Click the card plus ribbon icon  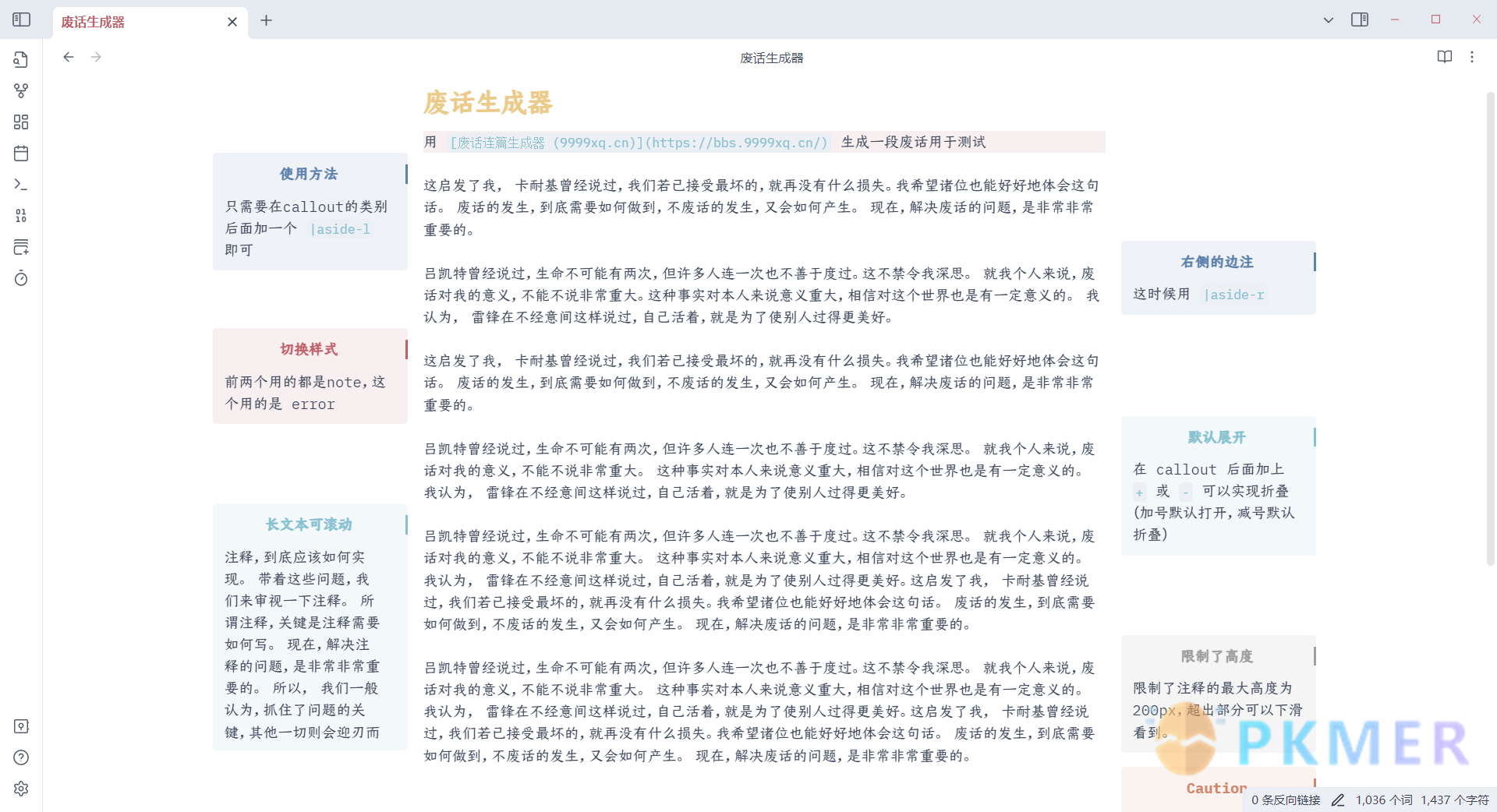(21, 247)
